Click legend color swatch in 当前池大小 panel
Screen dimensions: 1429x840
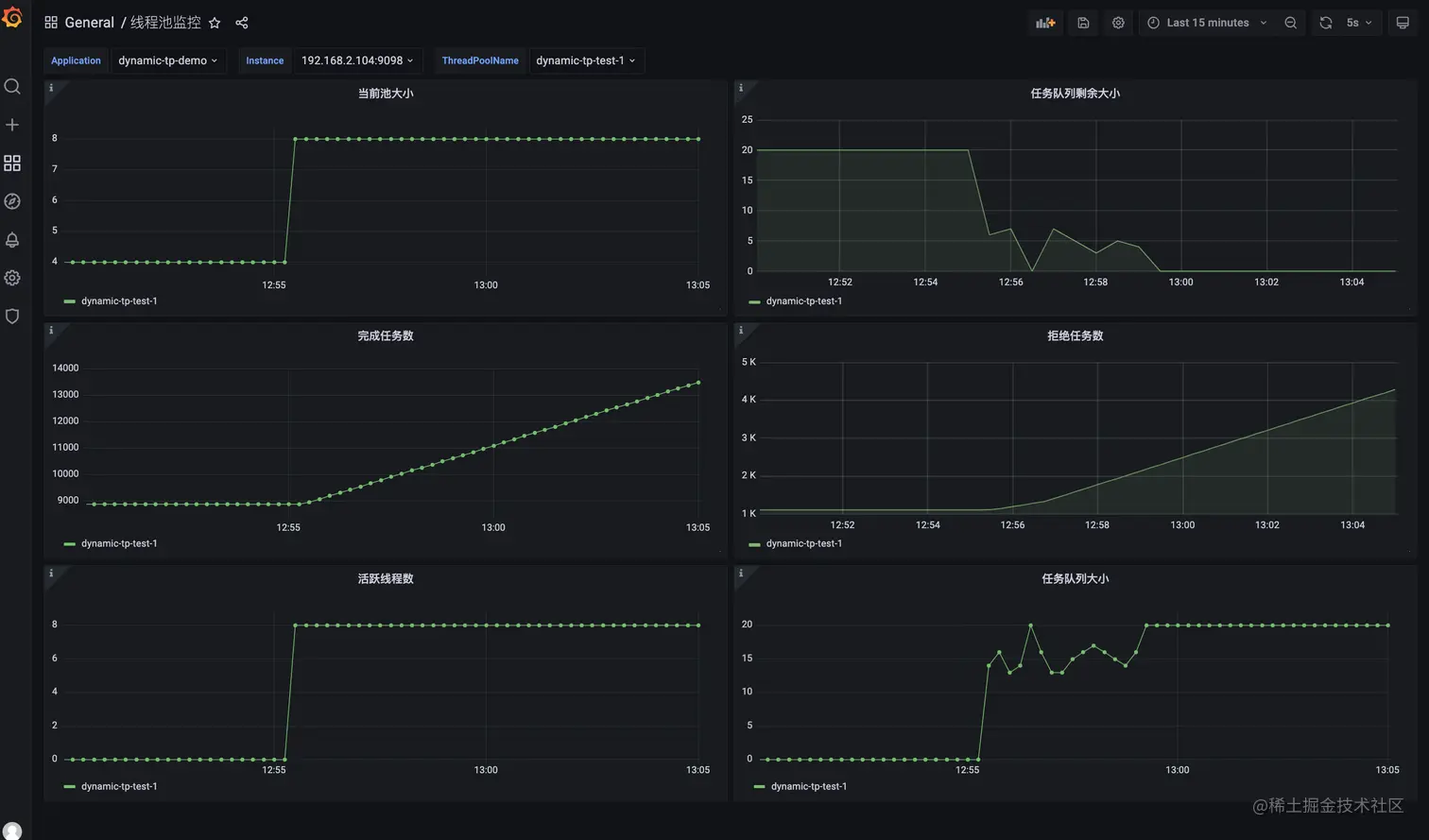click(69, 302)
